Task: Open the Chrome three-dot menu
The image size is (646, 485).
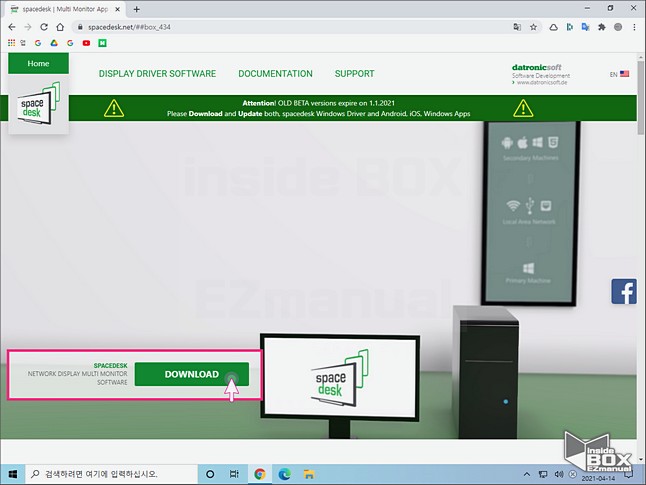Action: click(634, 27)
